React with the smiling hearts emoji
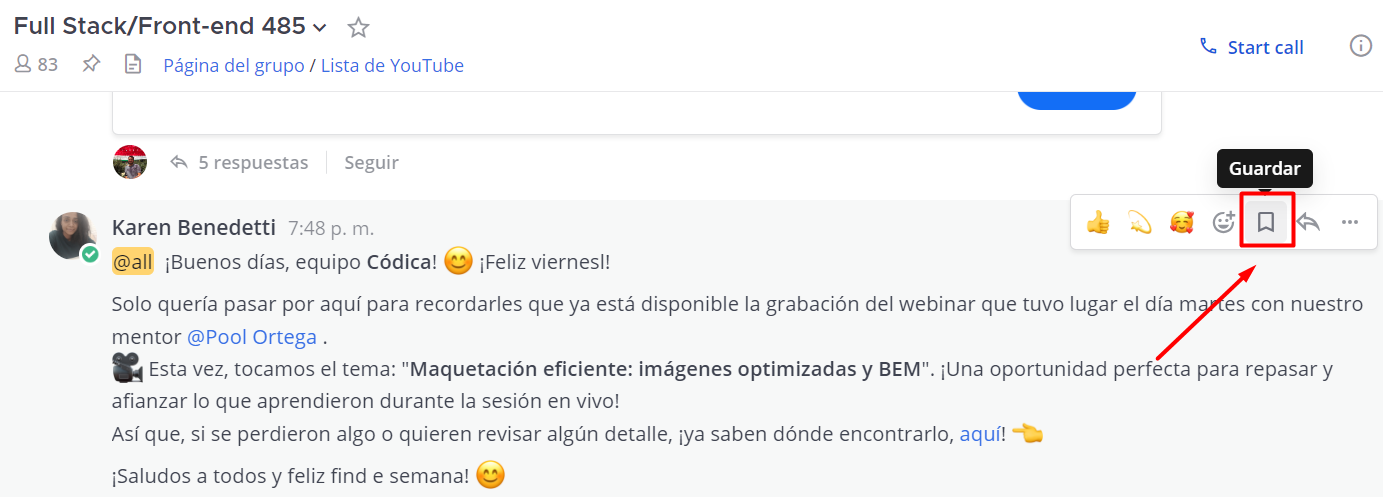This screenshot has width=1383, height=497. click(1182, 222)
